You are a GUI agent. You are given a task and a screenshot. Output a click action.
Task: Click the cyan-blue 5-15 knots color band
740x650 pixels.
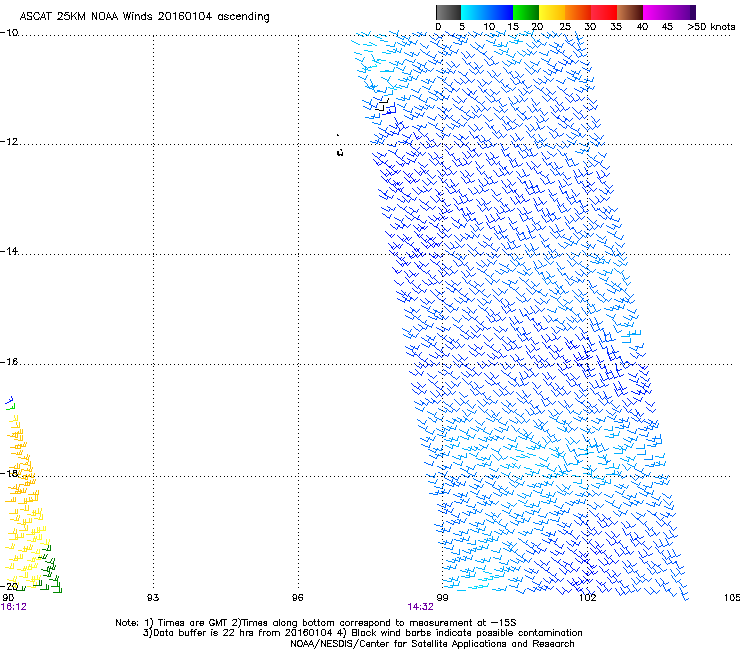pos(487,12)
